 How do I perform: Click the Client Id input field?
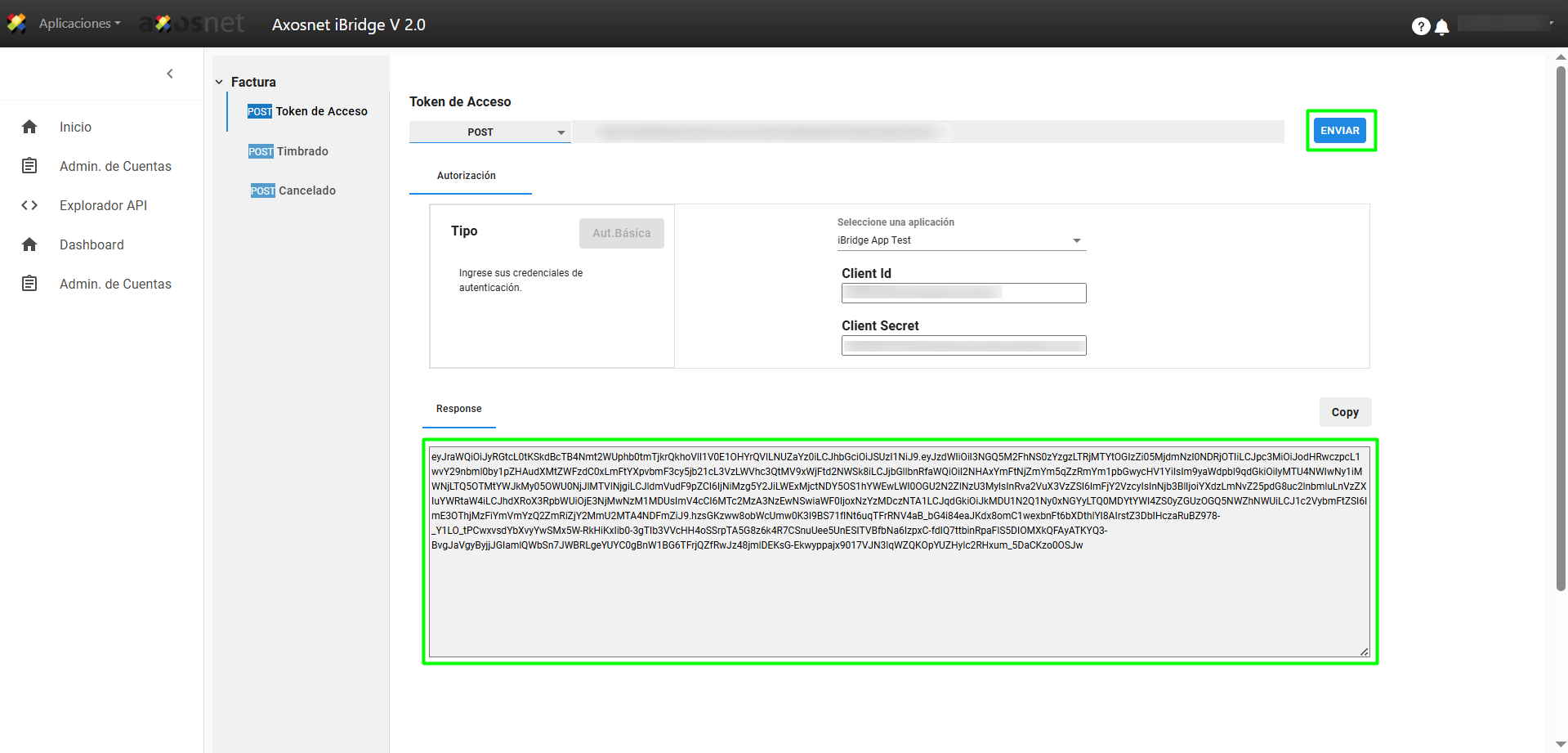coord(963,293)
